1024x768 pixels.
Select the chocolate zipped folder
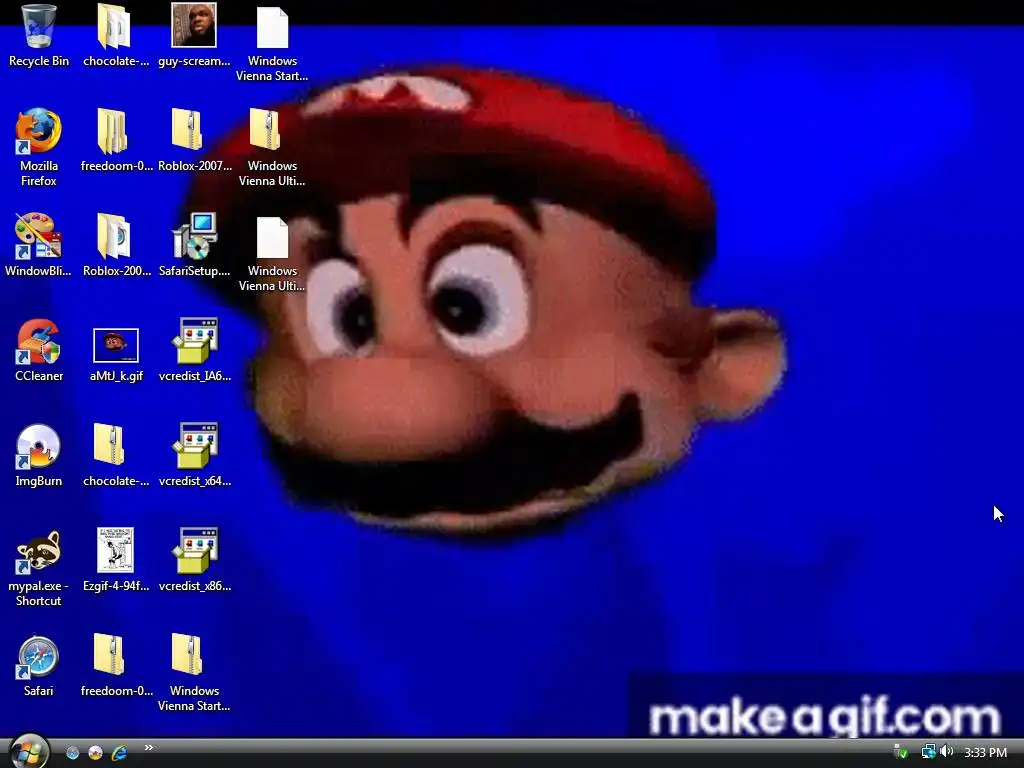tap(108, 444)
